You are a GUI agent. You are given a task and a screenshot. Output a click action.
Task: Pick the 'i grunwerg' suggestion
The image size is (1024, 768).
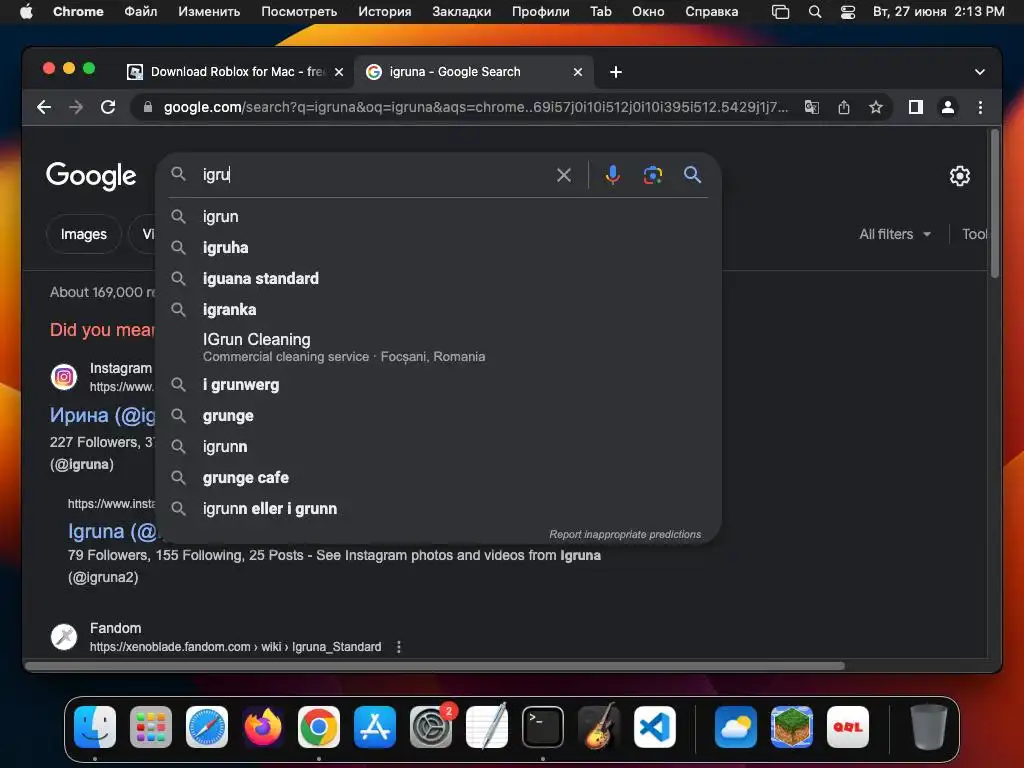(x=438, y=385)
